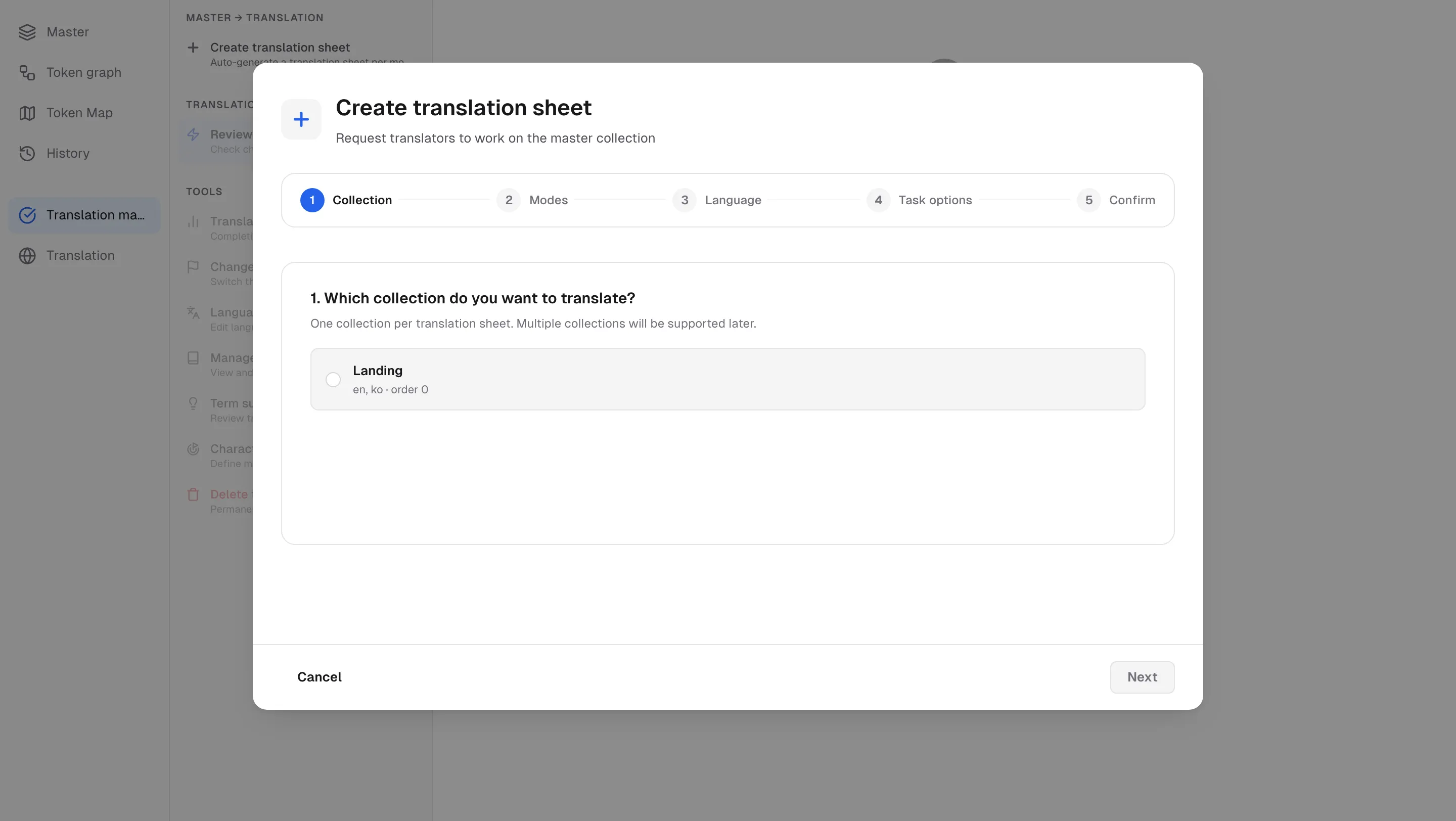The height and width of the screenshot is (821, 1456).
Task: Click the blue plus icon in dialog header
Action: (301, 119)
